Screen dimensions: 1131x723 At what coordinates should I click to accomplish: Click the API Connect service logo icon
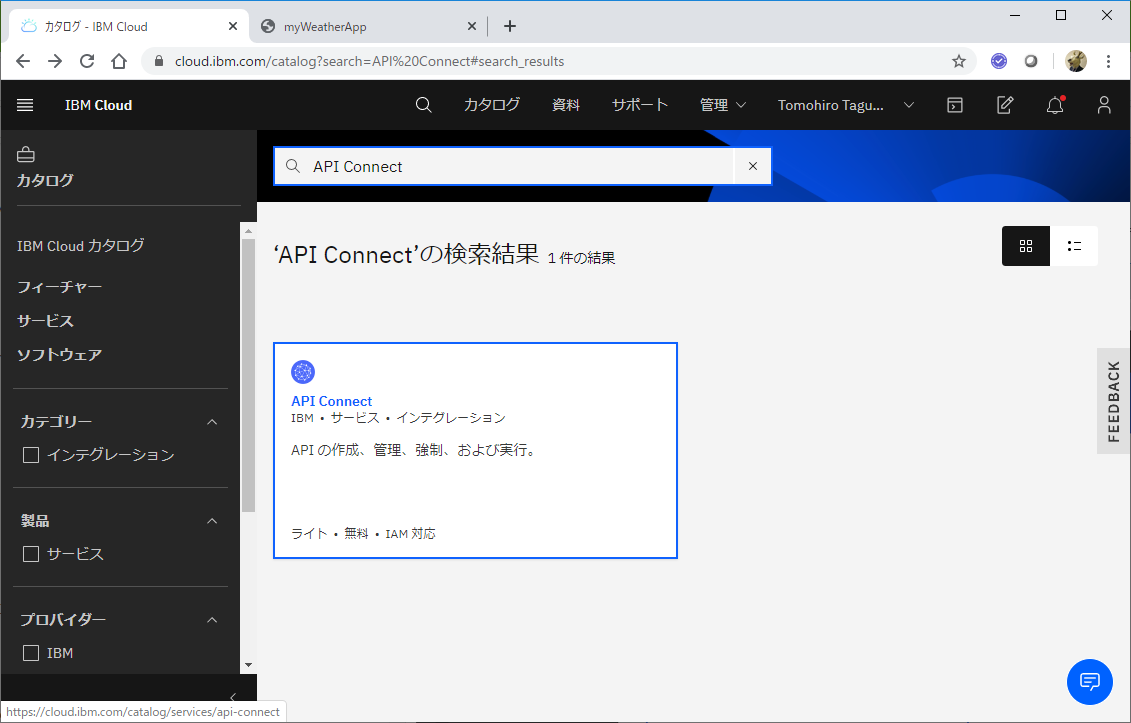[x=303, y=372]
